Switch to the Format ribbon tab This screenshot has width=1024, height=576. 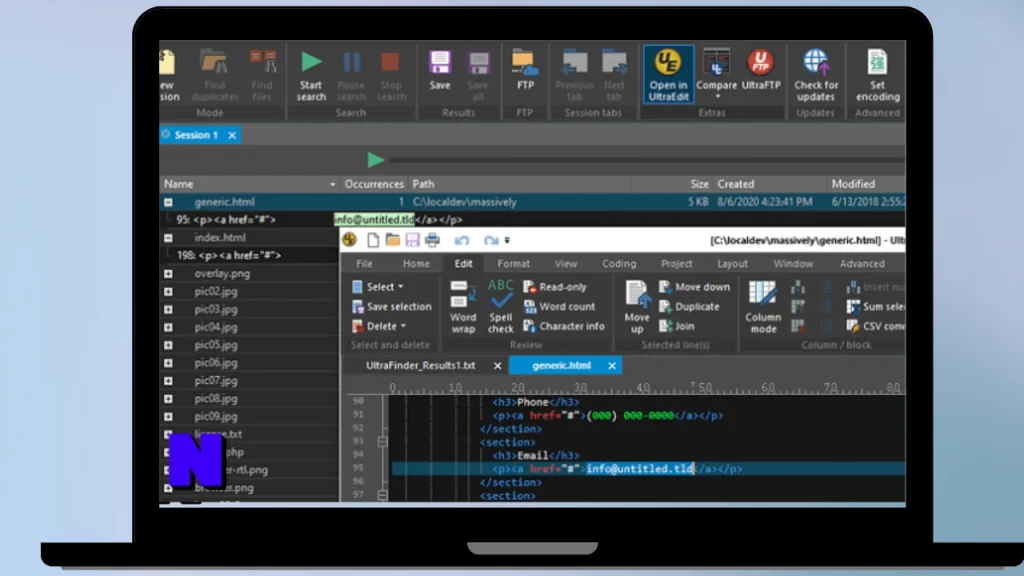coord(513,264)
